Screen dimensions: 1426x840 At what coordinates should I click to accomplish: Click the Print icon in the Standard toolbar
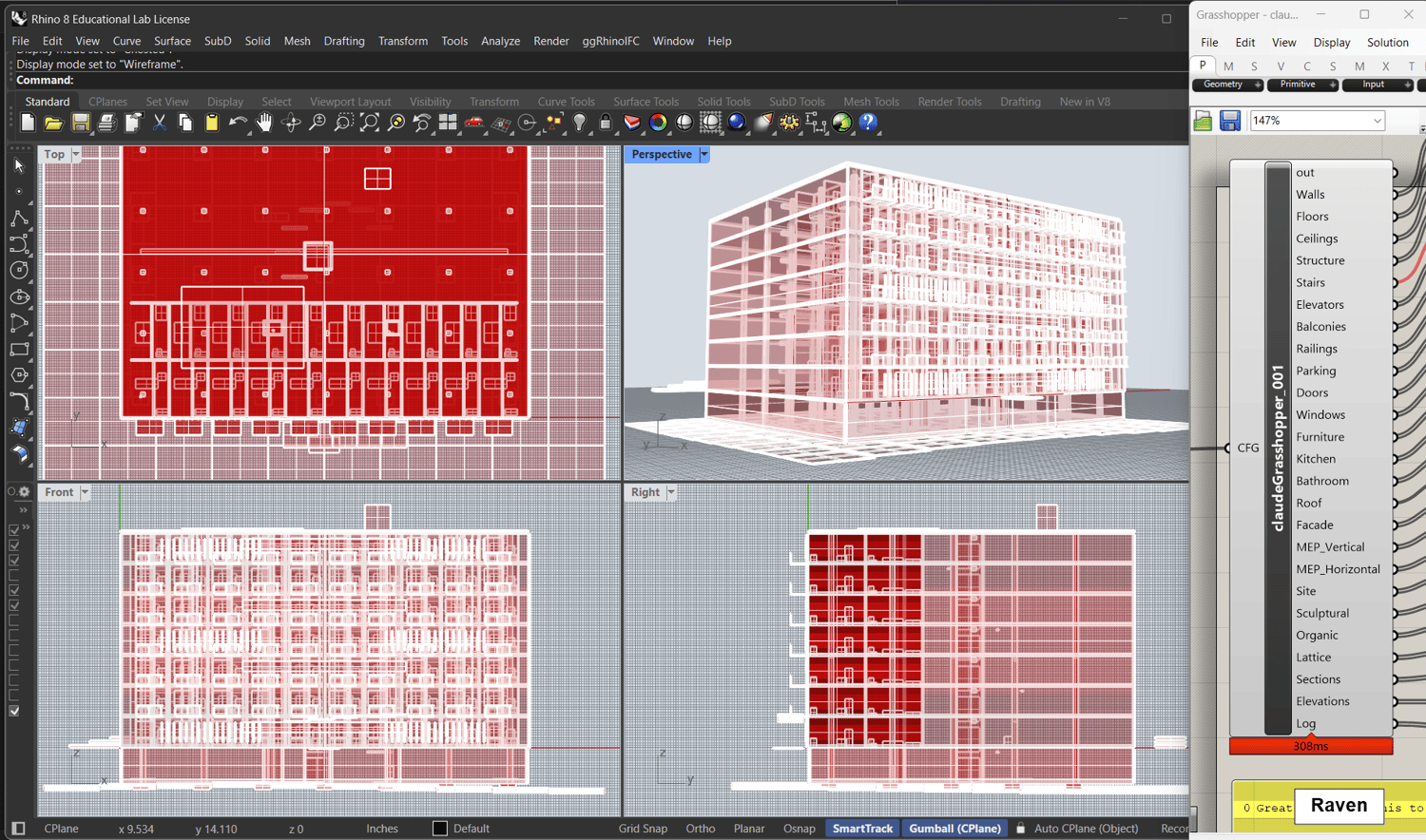106,123
